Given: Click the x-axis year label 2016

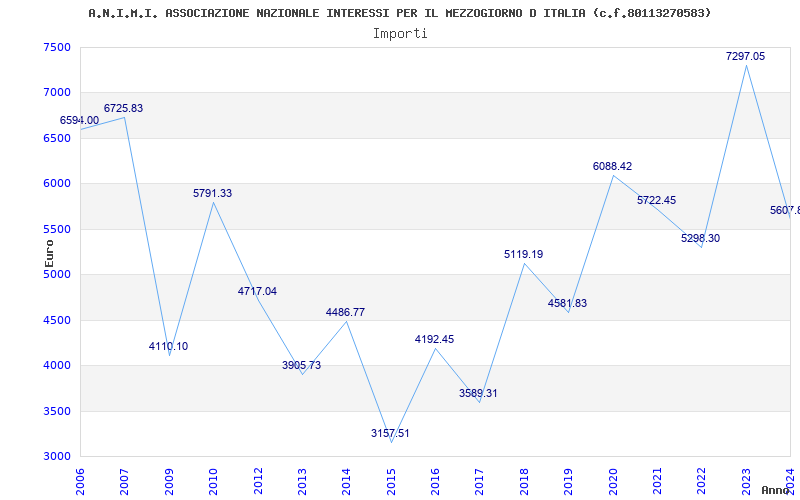Looking at the screenshot, I should 435,481.
